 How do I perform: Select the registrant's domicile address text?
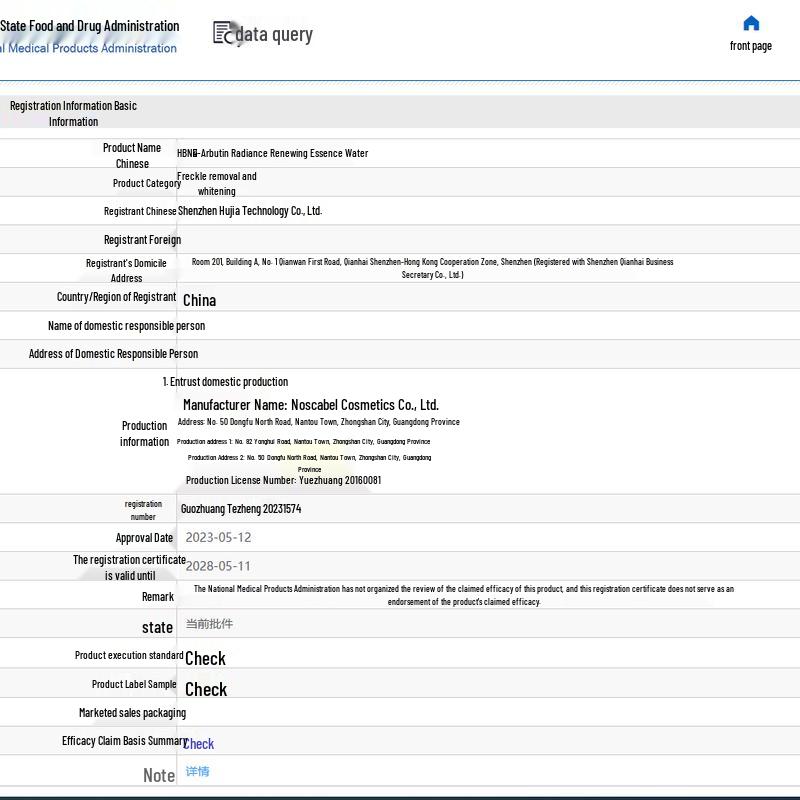[x=432, y=268]
